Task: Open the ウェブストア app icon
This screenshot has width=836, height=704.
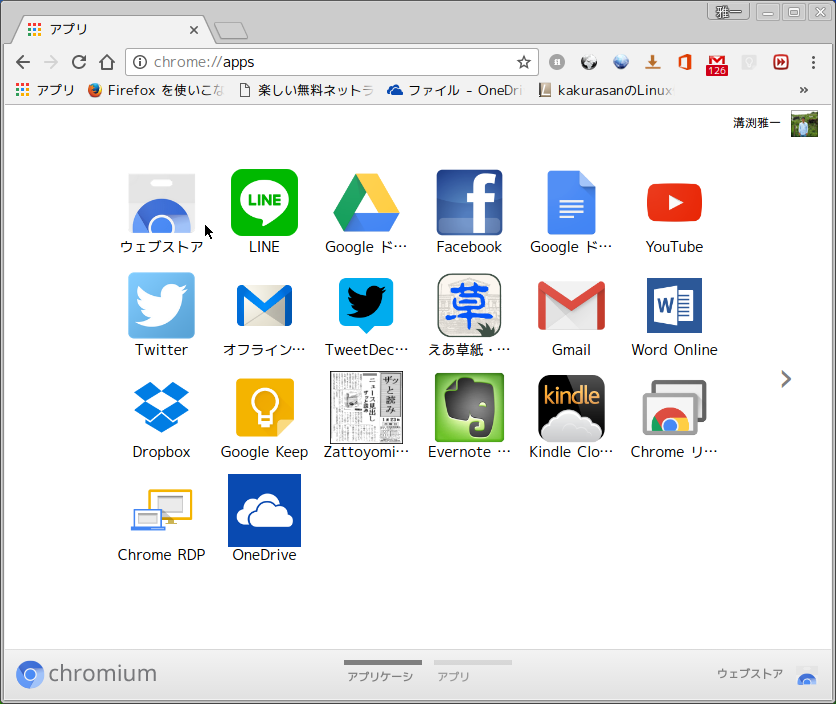Action: pos(162,203)
